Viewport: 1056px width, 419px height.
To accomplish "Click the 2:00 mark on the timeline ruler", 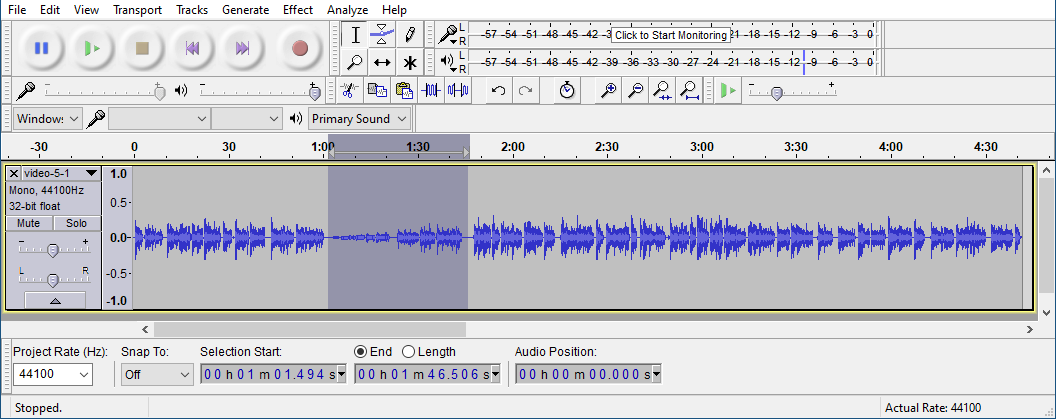I will pos(513,146).
